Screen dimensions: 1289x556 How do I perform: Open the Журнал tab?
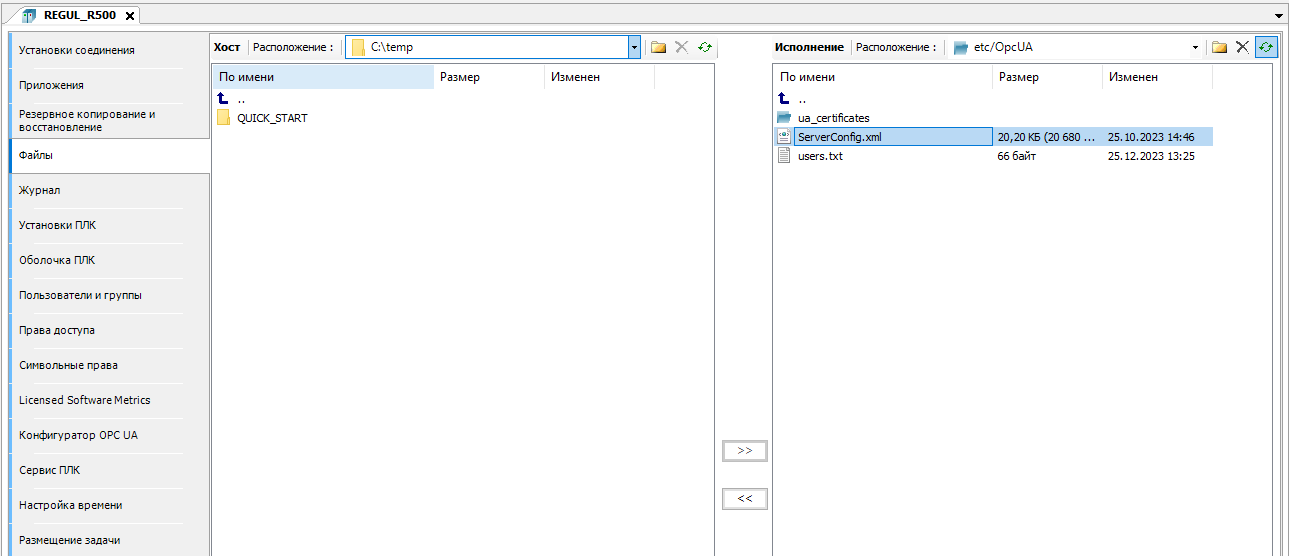click(40, 190)
